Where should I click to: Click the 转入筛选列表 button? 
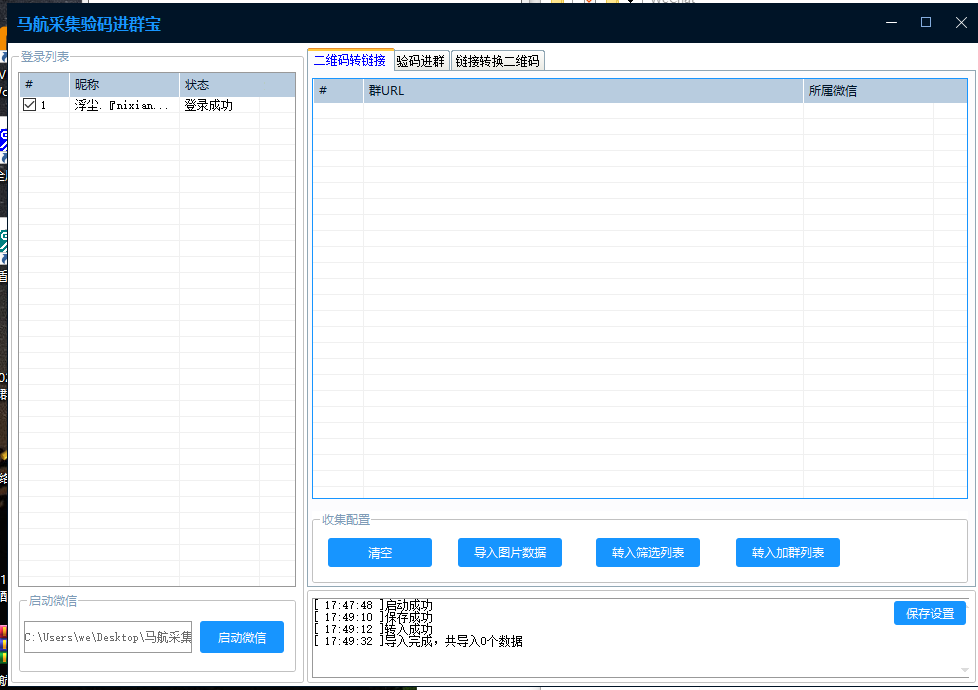click(648, 553)
